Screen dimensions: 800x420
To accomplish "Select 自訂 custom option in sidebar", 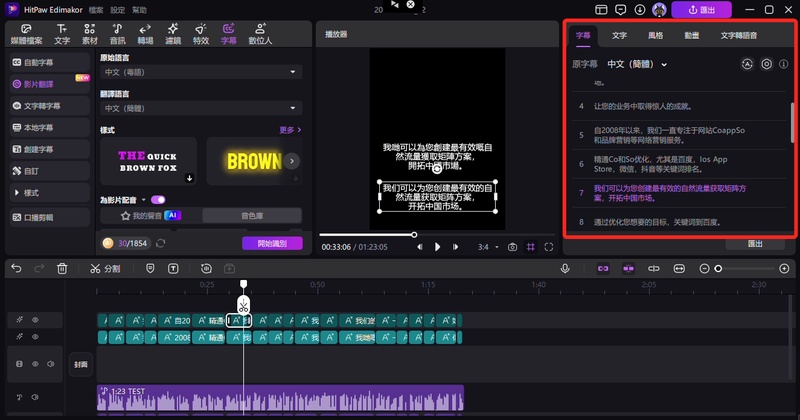I will pyautogui.click(x=49, y=171).
